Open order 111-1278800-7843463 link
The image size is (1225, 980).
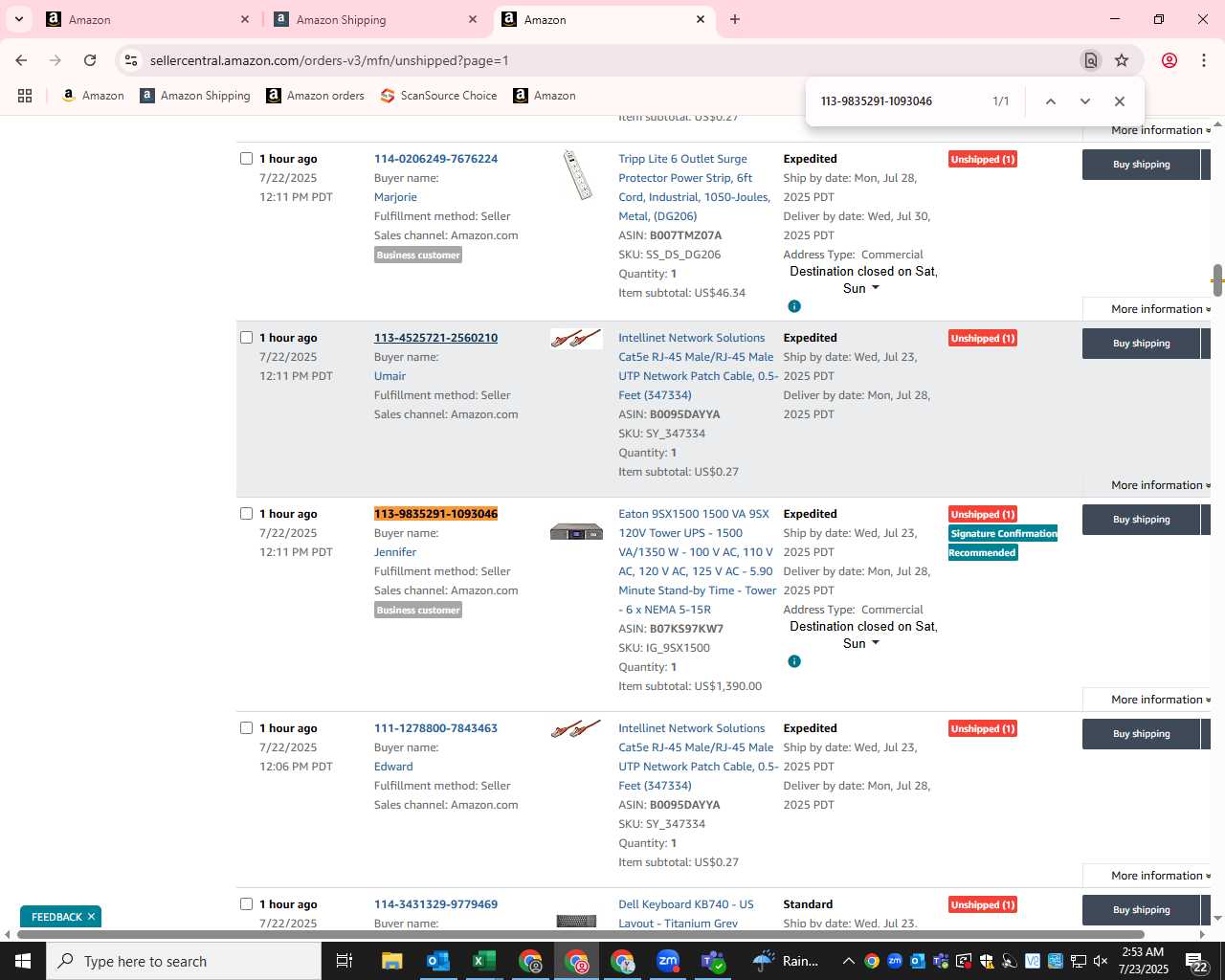point(435,728)
